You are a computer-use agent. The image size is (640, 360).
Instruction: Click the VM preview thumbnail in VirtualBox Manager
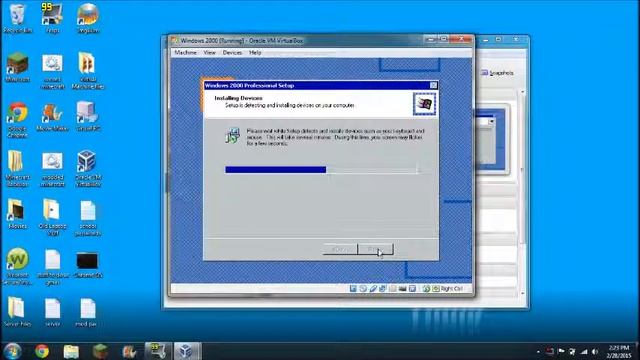coord(491,140)
